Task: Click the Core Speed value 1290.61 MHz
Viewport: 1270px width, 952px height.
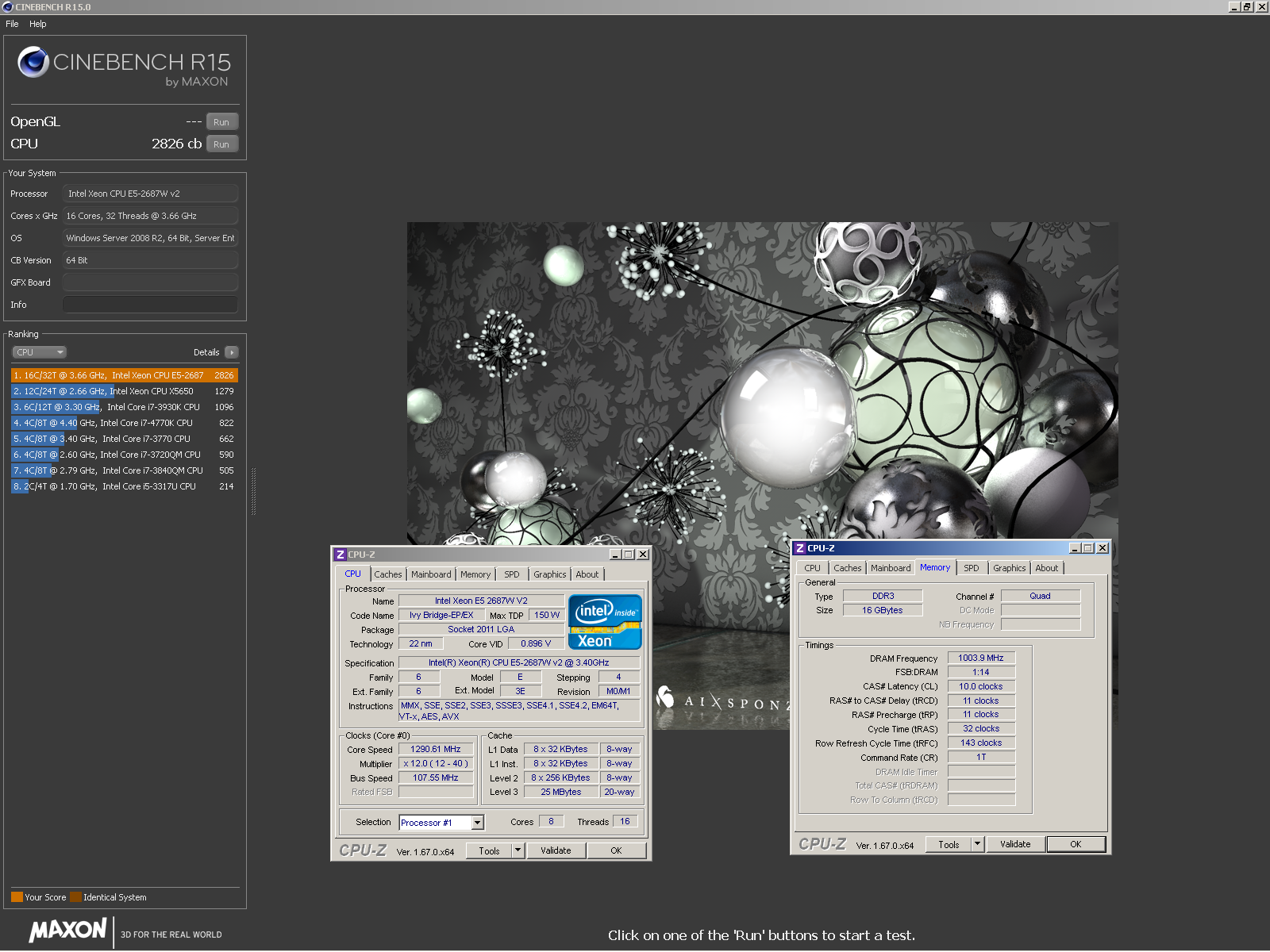Action: pos(436,750)
